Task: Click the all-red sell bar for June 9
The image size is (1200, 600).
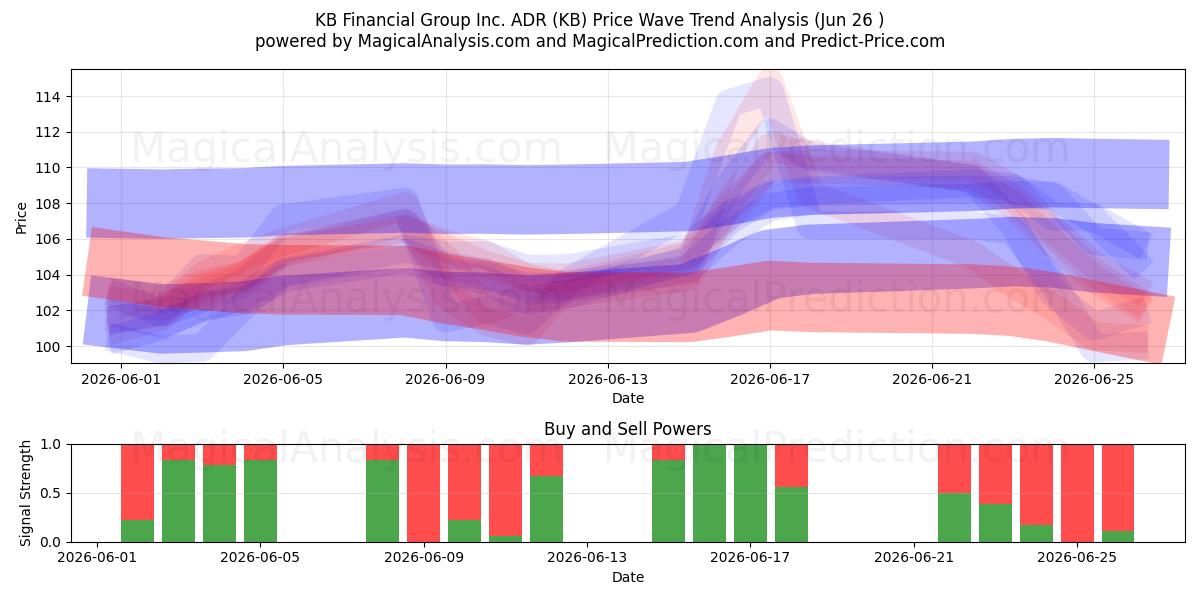Action: 424,493
